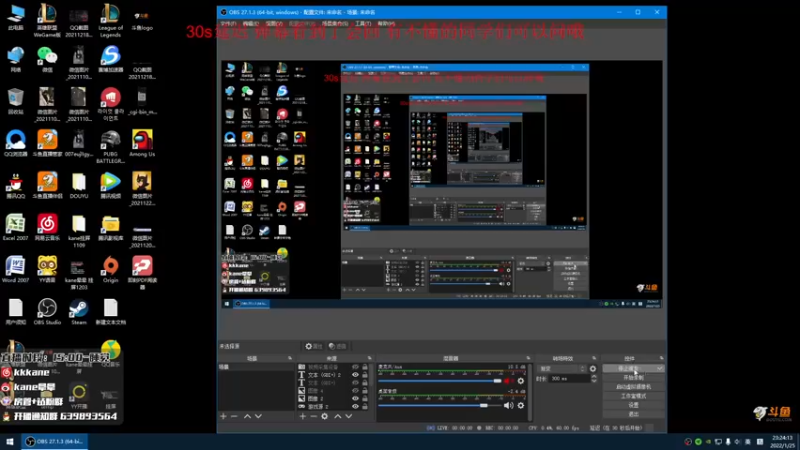The image size is (800, 450).
Task: Remove selected source with minus icon
Action: click(313, 416)
